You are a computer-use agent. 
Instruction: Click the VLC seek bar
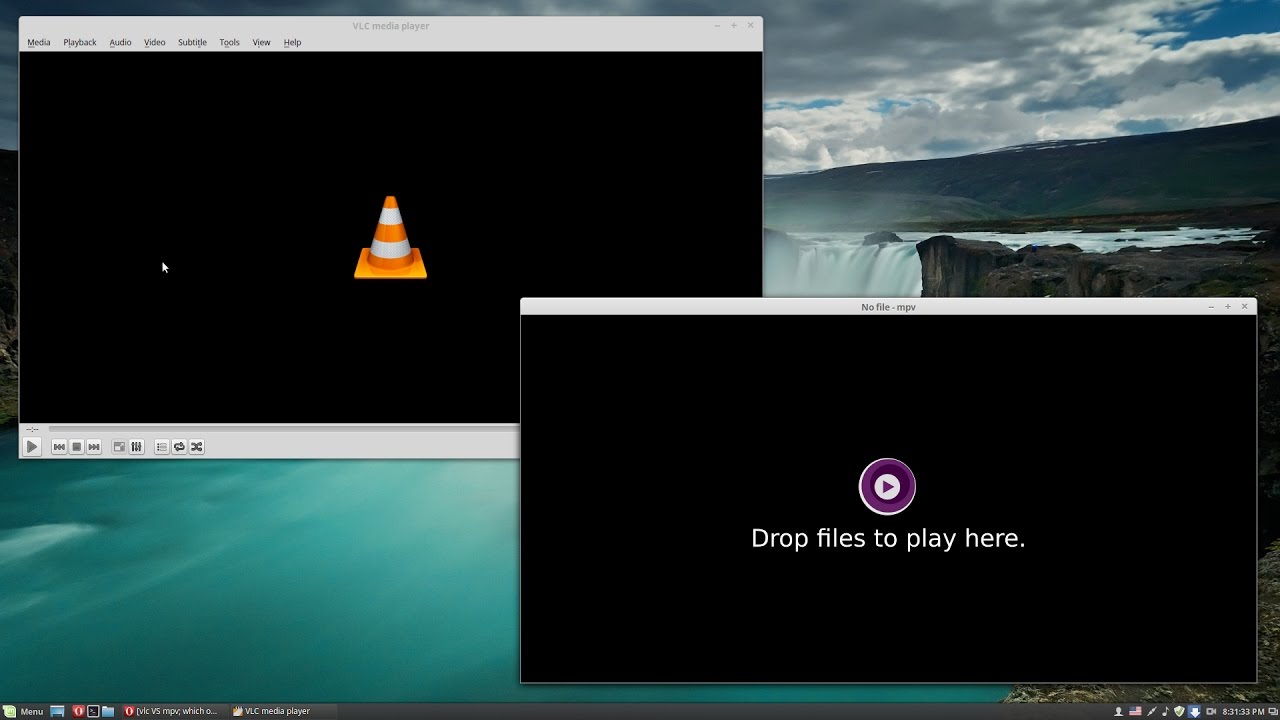[284, 429]
